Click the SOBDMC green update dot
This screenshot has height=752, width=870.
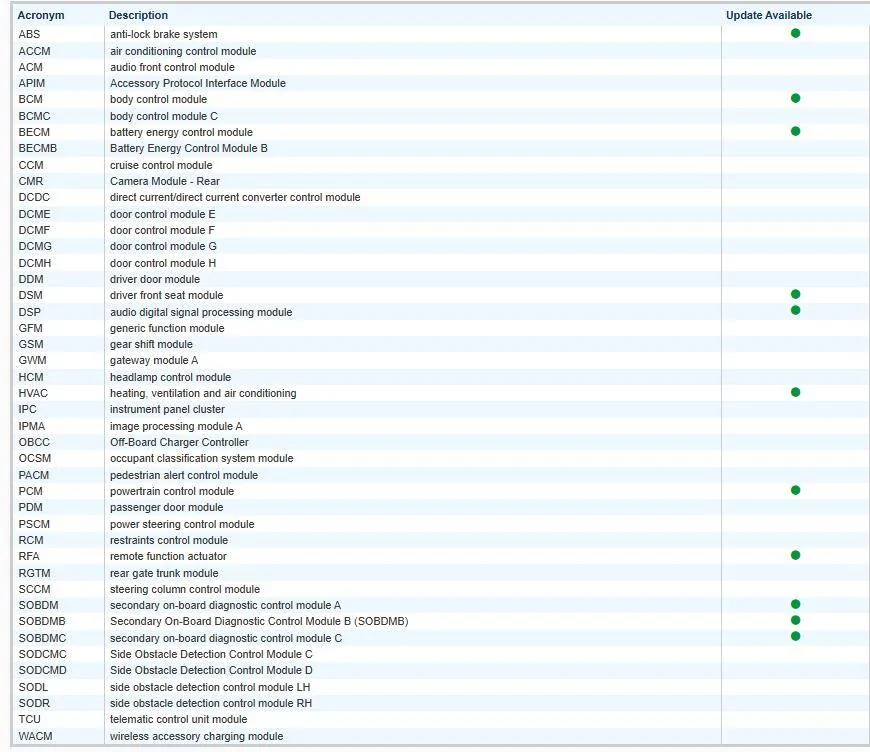pyautogui.click(x=795, y=636)
